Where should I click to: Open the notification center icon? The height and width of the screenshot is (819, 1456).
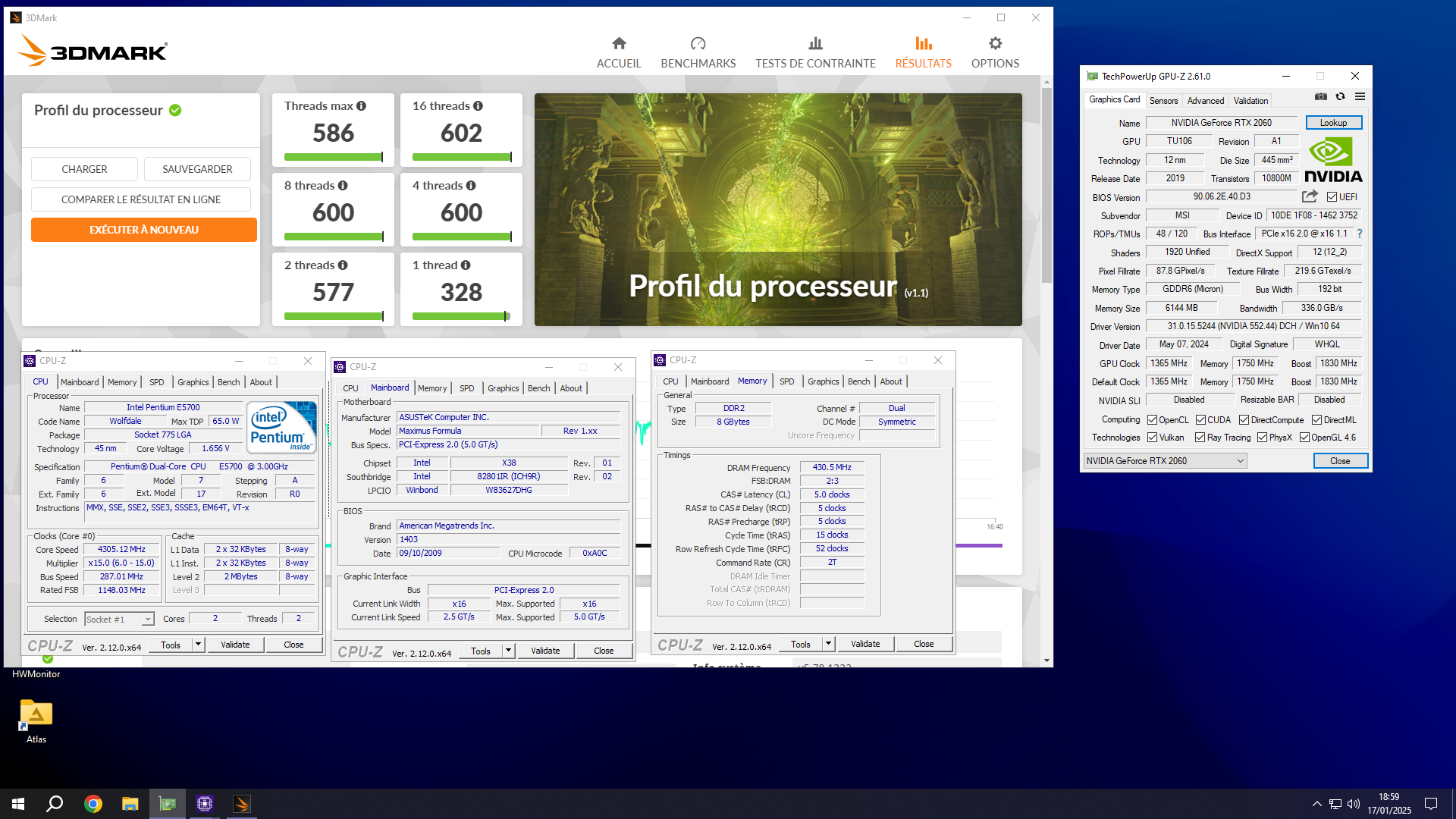(1431, 804)
